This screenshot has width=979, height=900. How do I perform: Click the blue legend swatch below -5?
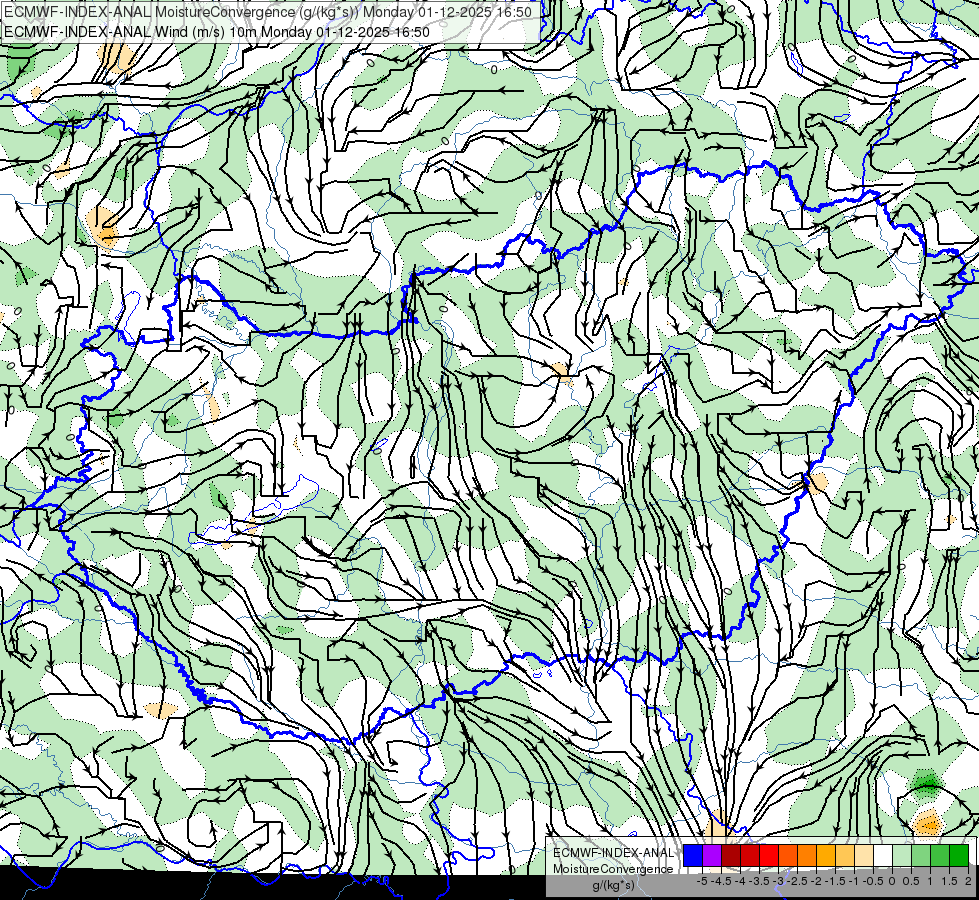tap(693, 855)
